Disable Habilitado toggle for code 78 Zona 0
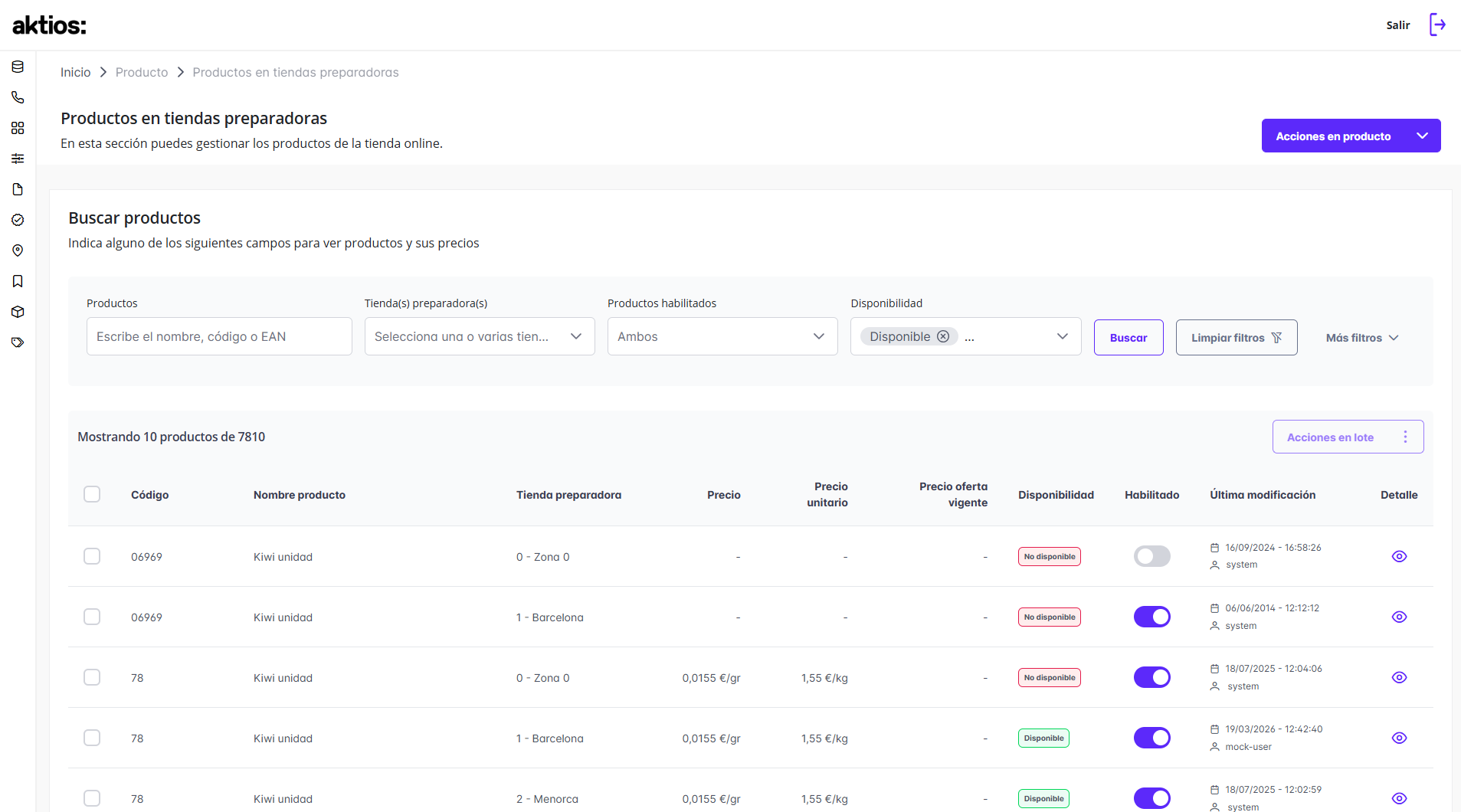Viewport: 1461px width, 812px height. point(1151,677)
